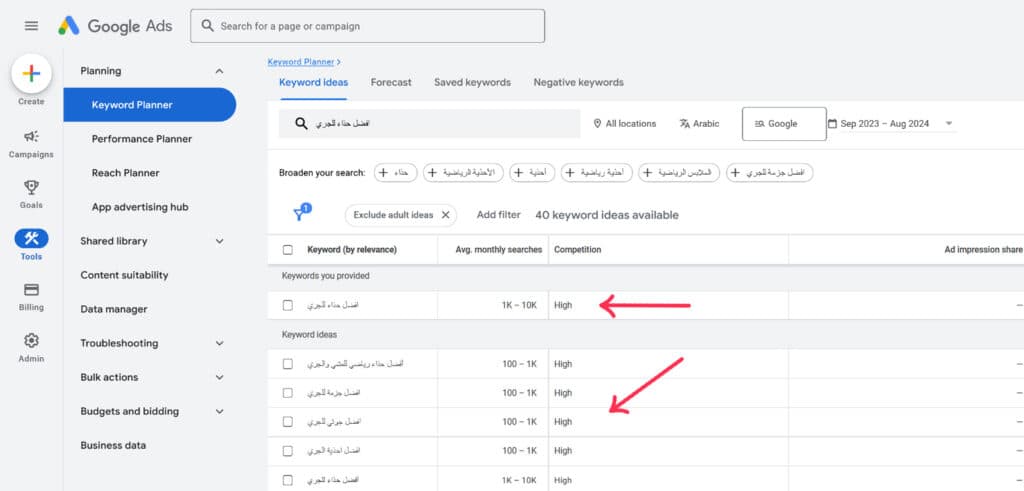The width and height of the screenshot is (1024, 491).
Task: Check the أفضل حذاء رياضي للمشي والجري row
Action: coord(288,364)
